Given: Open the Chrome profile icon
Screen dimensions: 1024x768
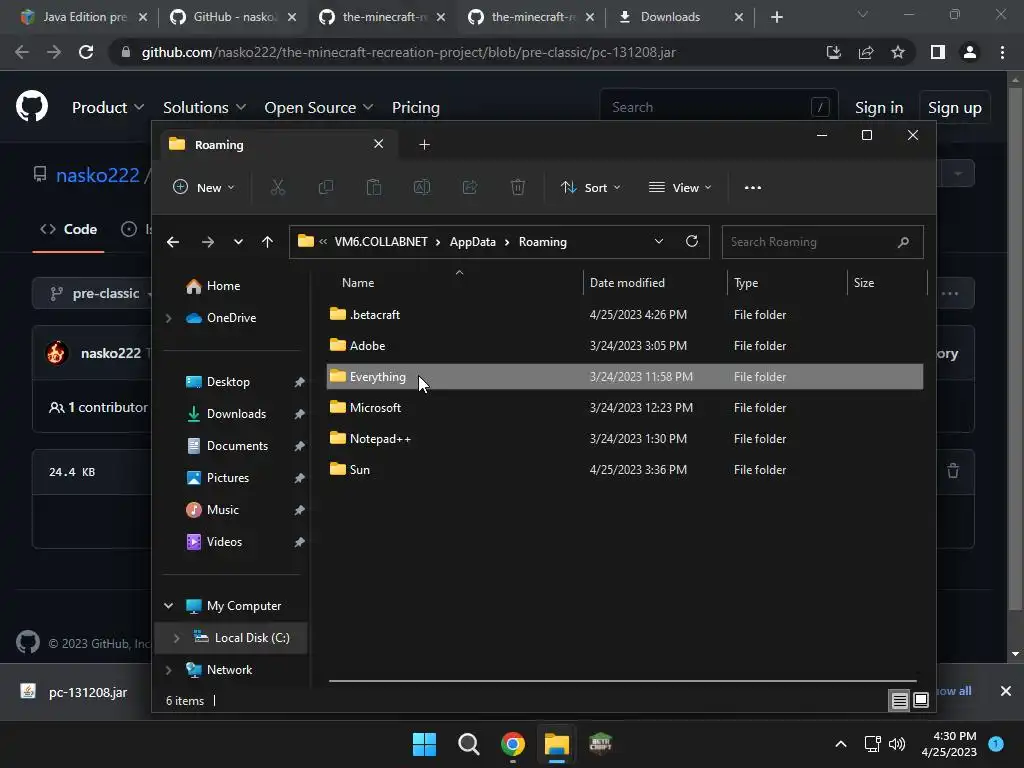Looking at the screenshot, I should [970, 52].
